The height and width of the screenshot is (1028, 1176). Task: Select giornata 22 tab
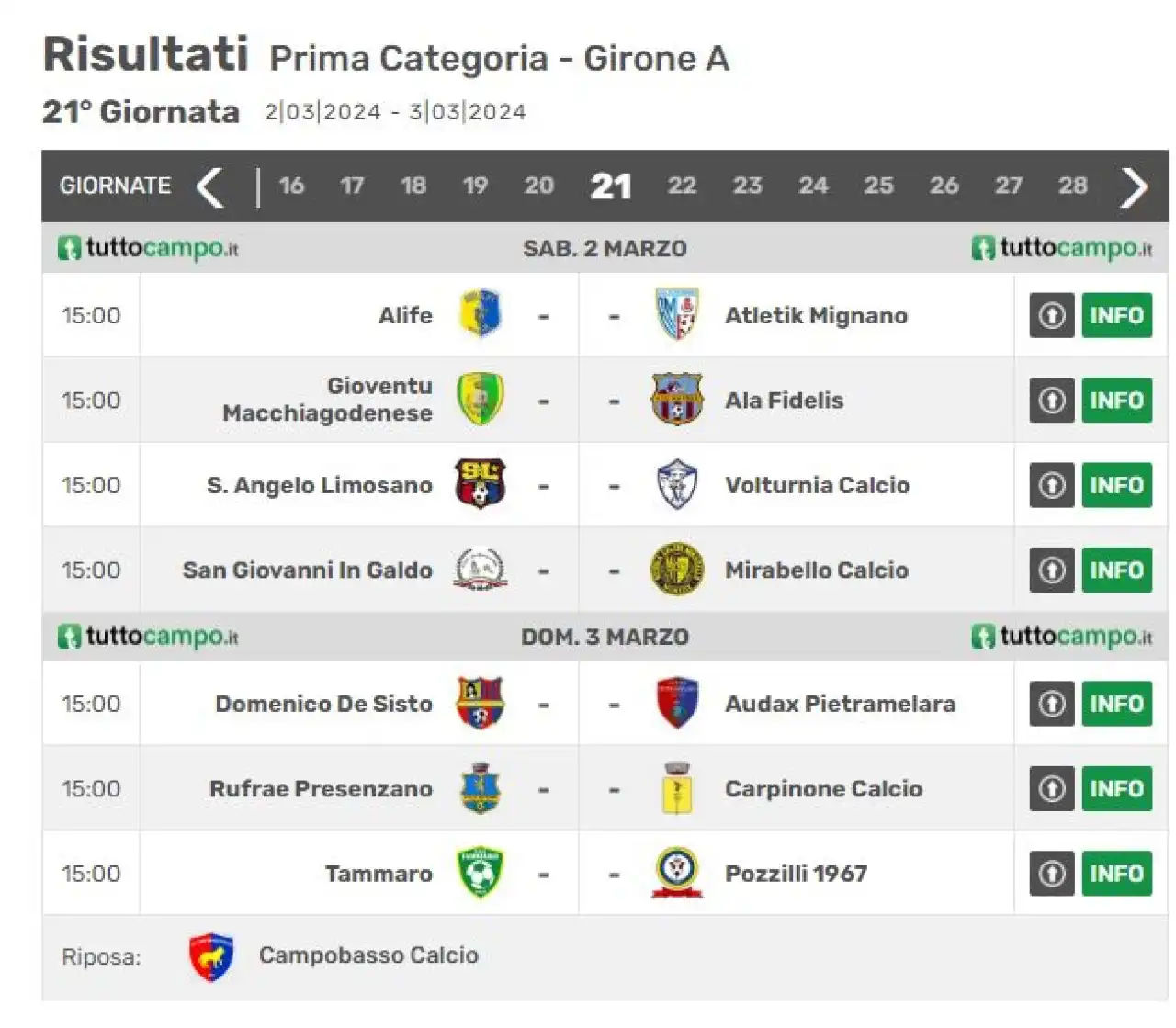[682, 186]
